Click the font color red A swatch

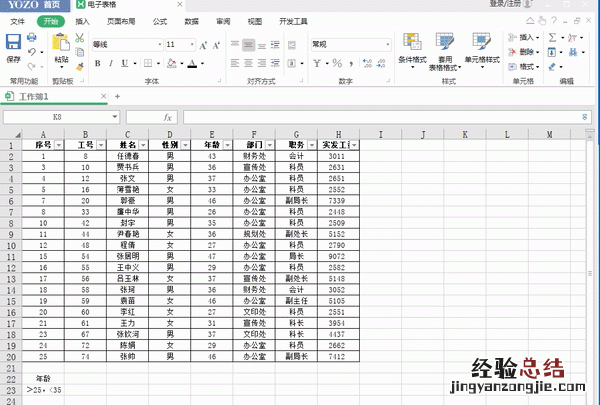pos(188,63)
